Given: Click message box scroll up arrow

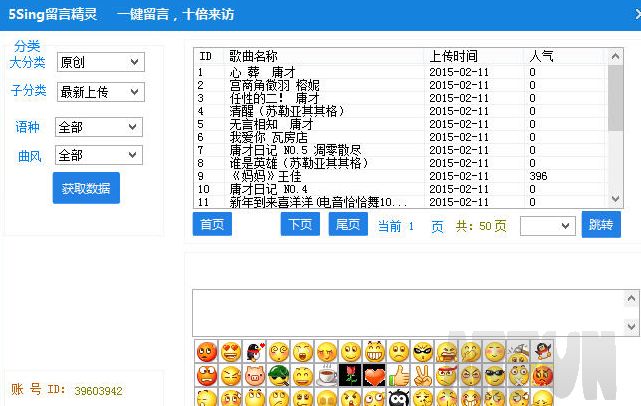Looking at the screenshot, I should point(631,298).
